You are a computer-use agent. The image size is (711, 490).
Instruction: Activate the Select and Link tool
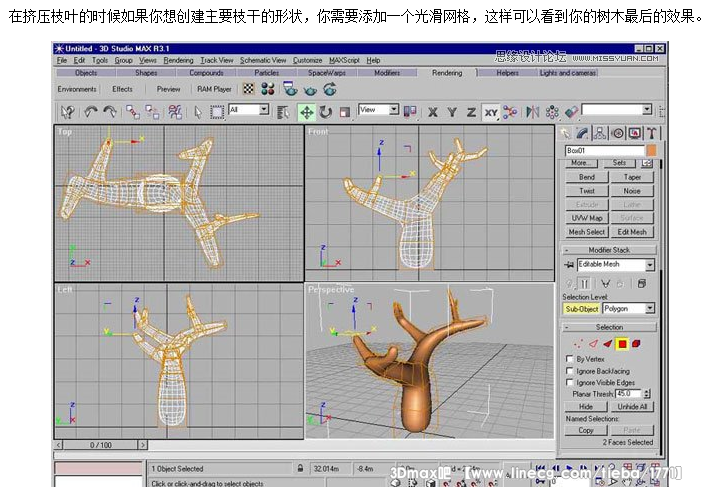pos(133,112)
